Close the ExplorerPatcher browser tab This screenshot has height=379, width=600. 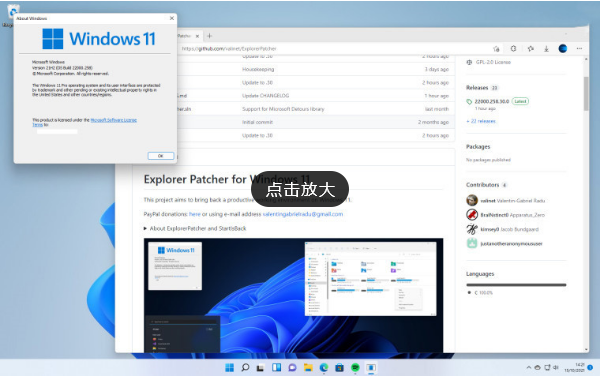pyautogui.click(x=197, y=36)
